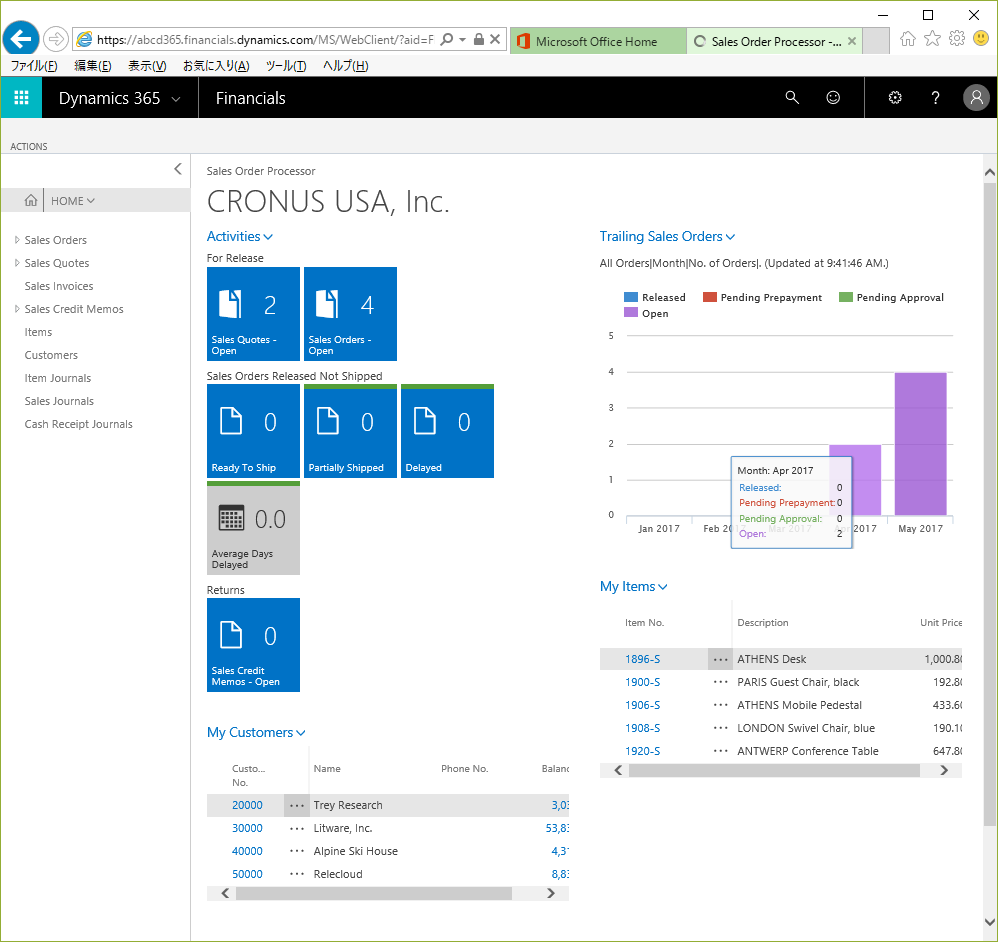Click the browser home icon
The image size is (998, 942).
(x=908, y=39)
